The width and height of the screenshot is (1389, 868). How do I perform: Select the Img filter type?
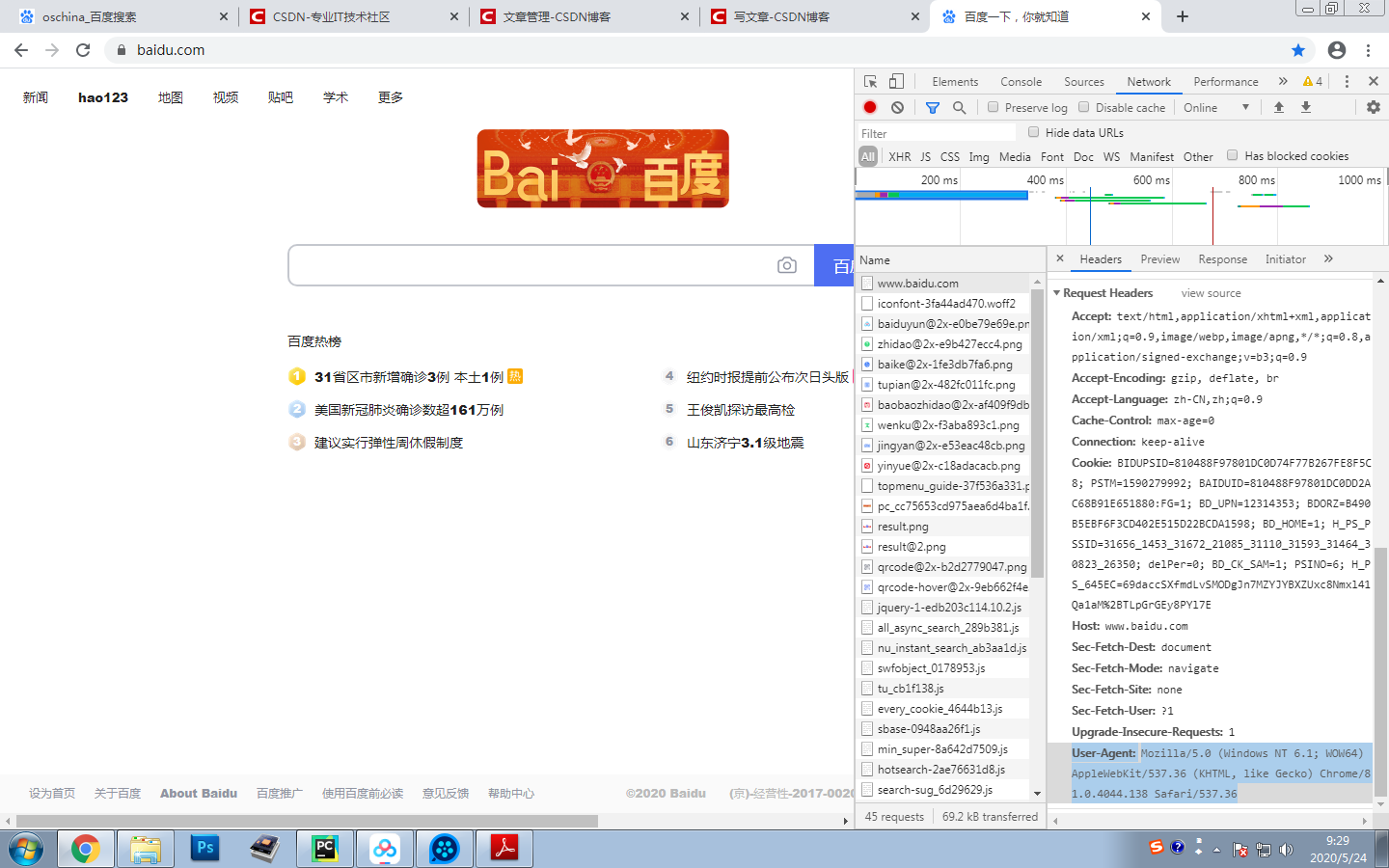(x=979, y=156)
